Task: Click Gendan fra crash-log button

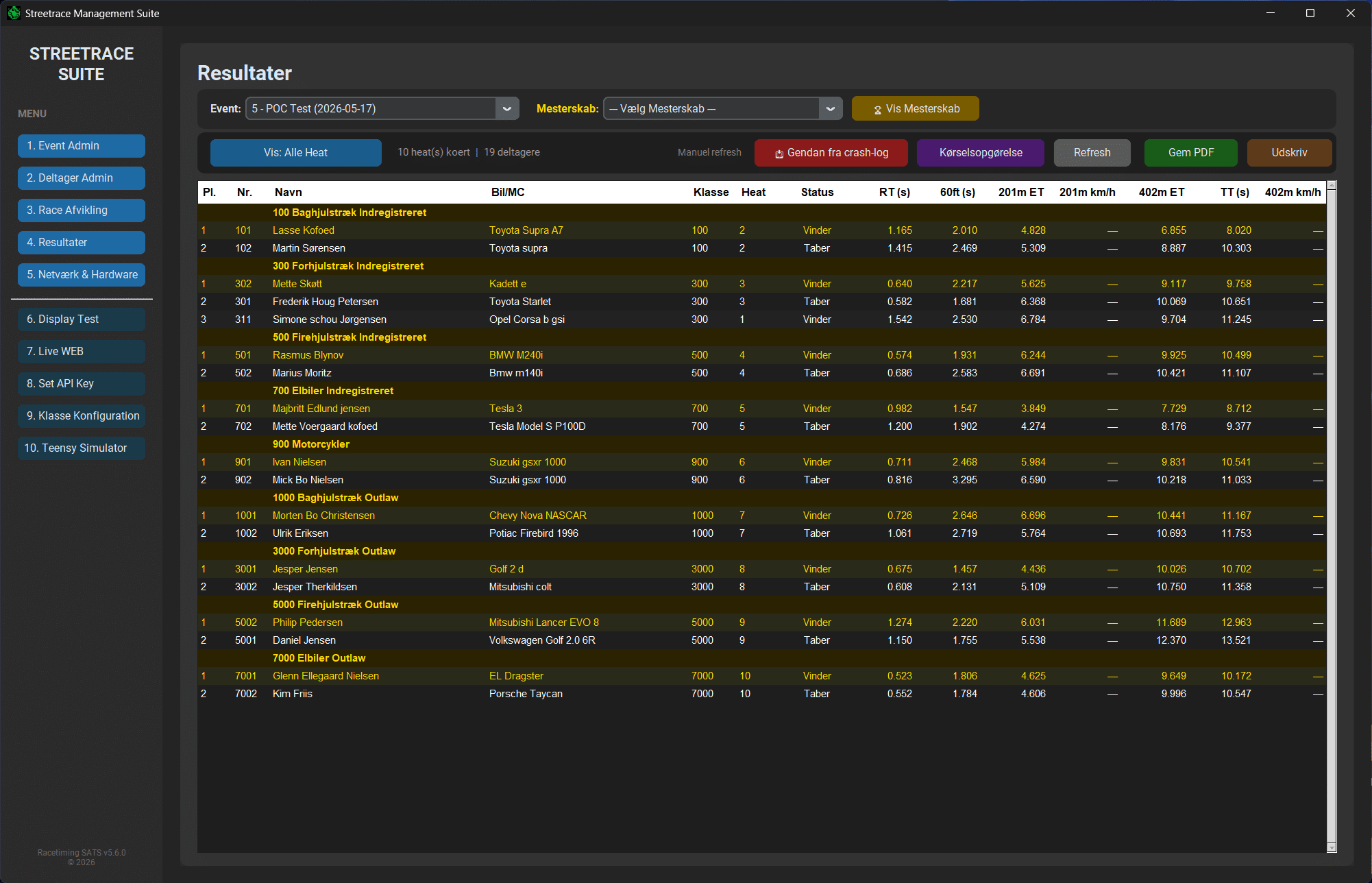Action: click(x=831, y=152)
